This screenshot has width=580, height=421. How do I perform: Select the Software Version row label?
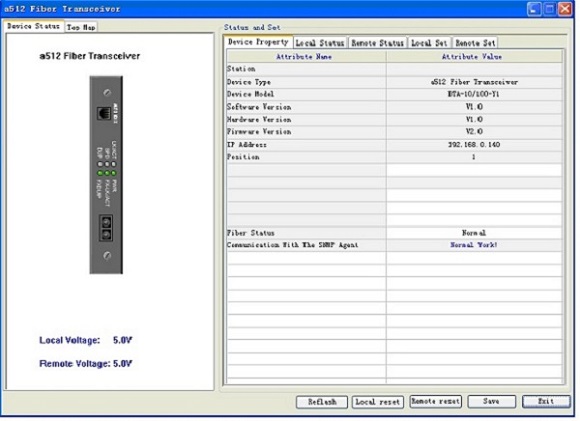coord(259,107)
